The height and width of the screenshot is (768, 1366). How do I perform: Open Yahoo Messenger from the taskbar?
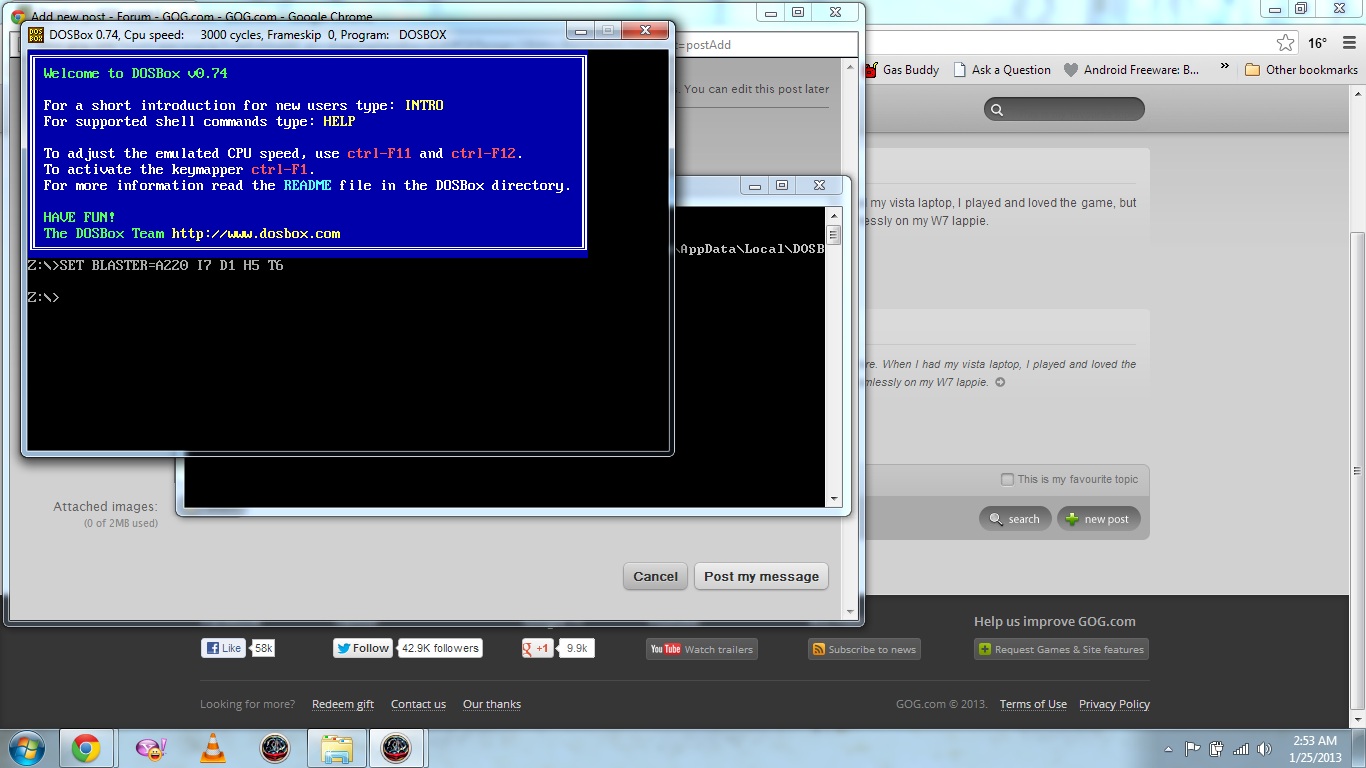(150, 748)
